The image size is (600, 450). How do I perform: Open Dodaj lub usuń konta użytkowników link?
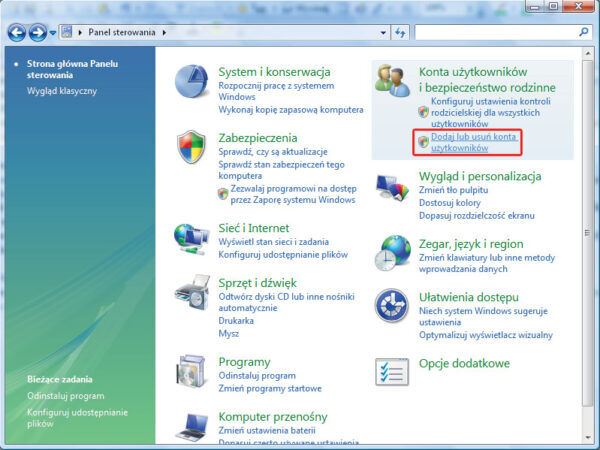point(473,141)
